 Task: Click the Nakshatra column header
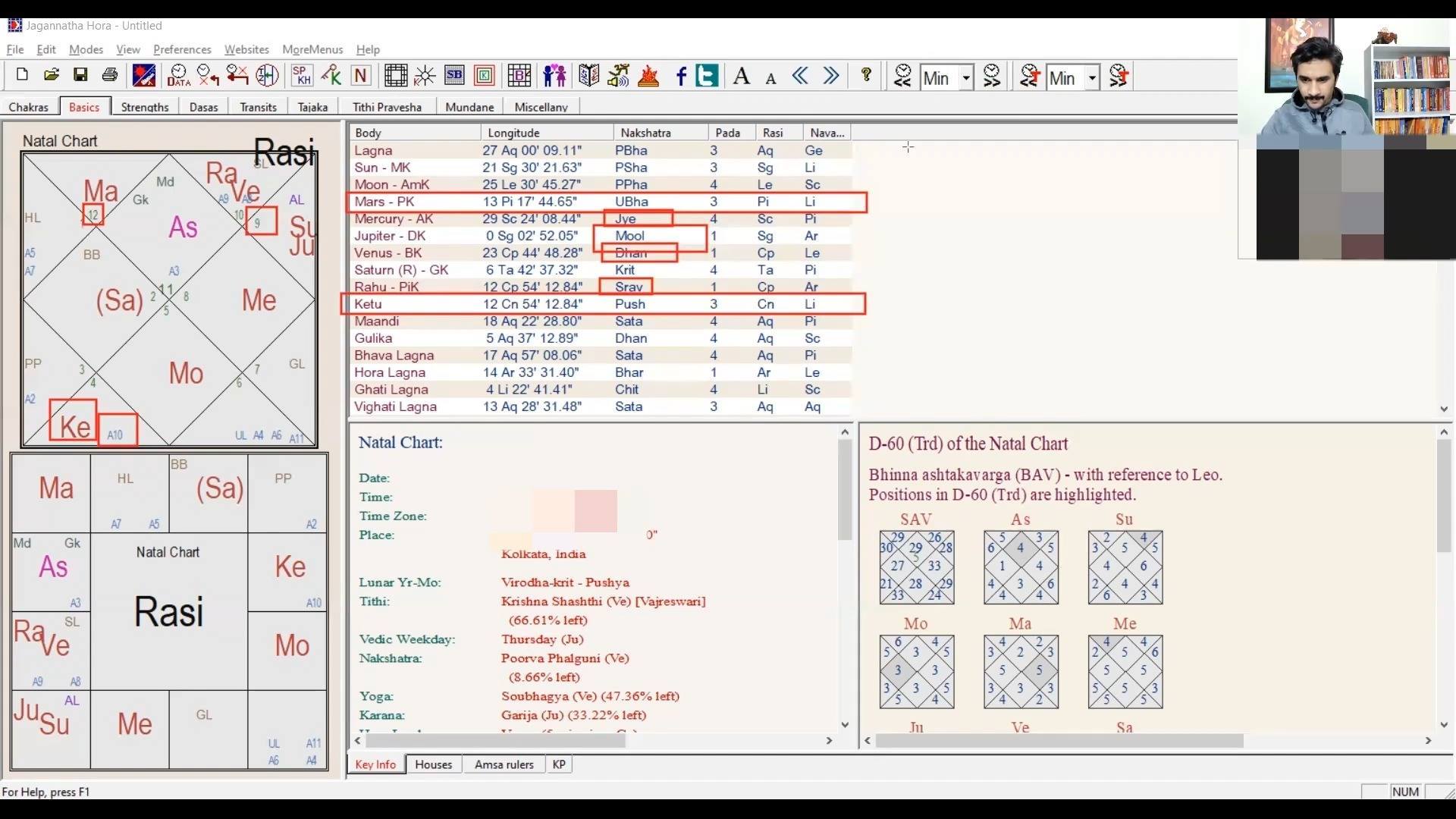coord(661,133)
